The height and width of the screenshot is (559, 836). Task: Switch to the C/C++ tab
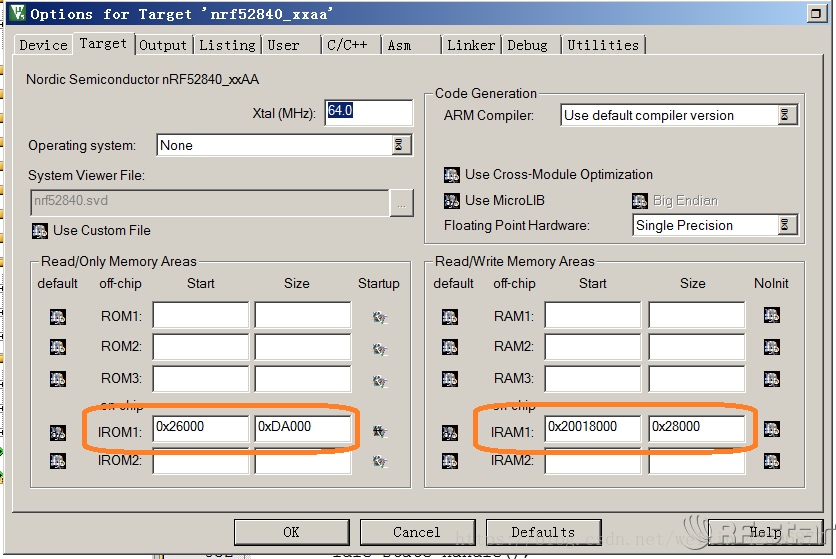click(347, 45)
